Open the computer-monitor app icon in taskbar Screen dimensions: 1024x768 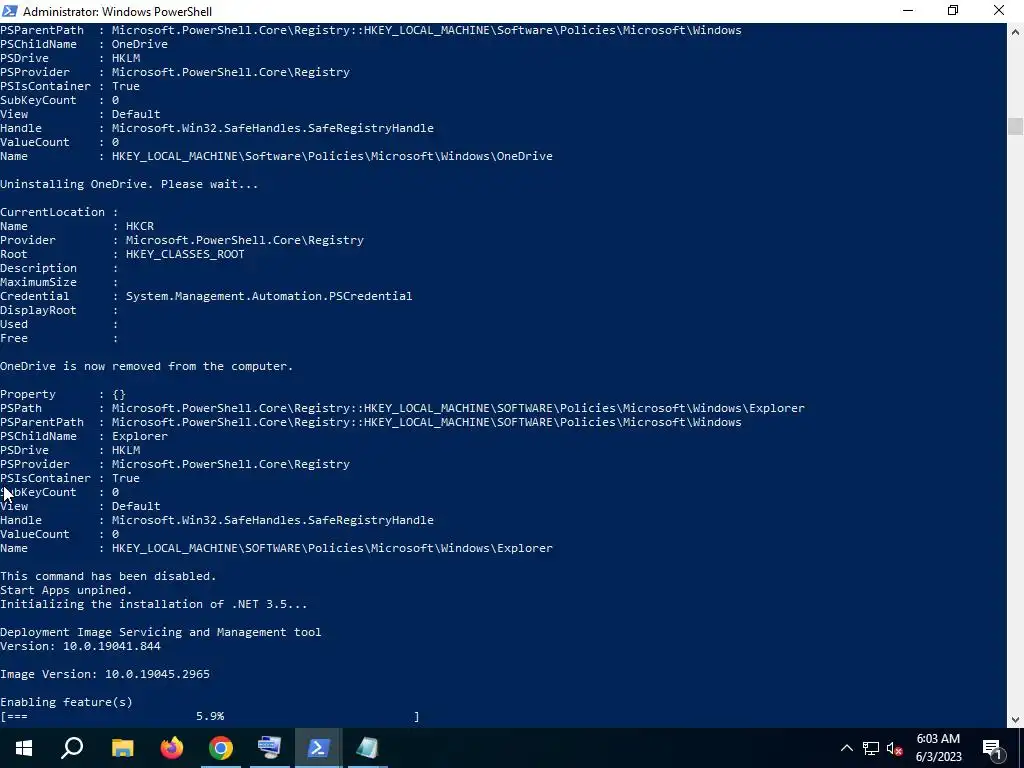point(269,748)
